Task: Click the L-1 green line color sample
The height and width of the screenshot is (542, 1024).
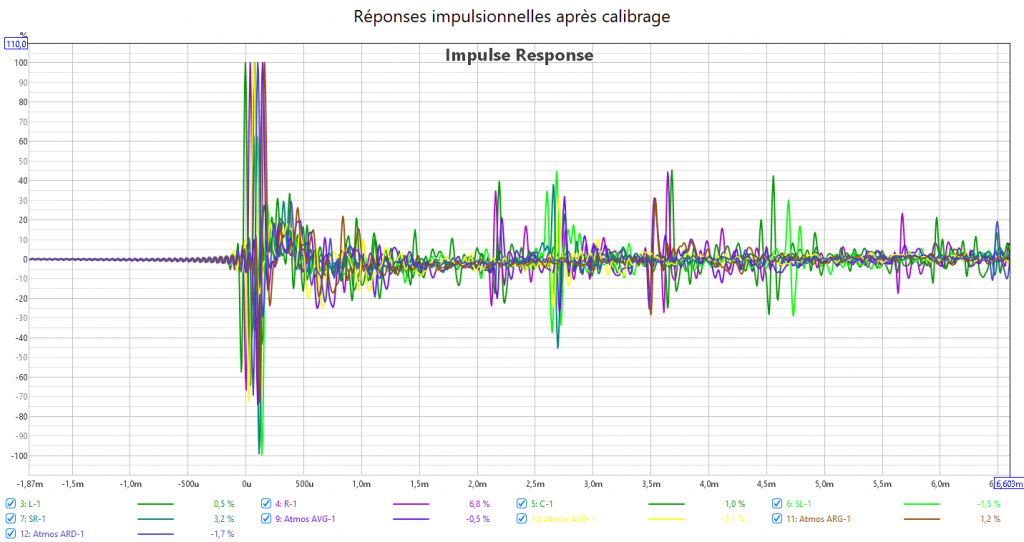Action: [155, 504]
